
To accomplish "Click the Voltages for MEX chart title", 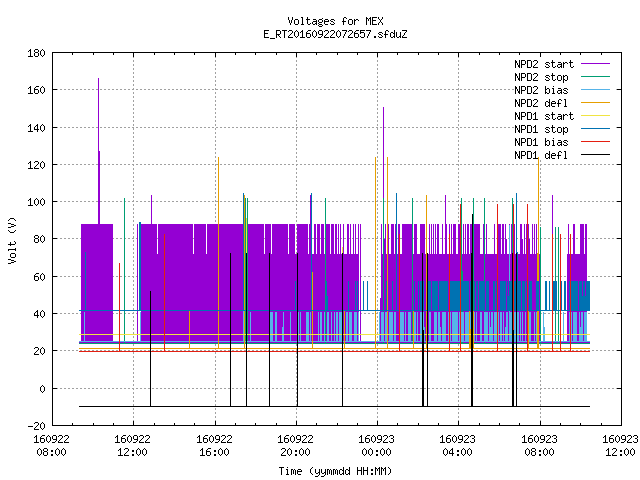I will click(x=335, y=21).
